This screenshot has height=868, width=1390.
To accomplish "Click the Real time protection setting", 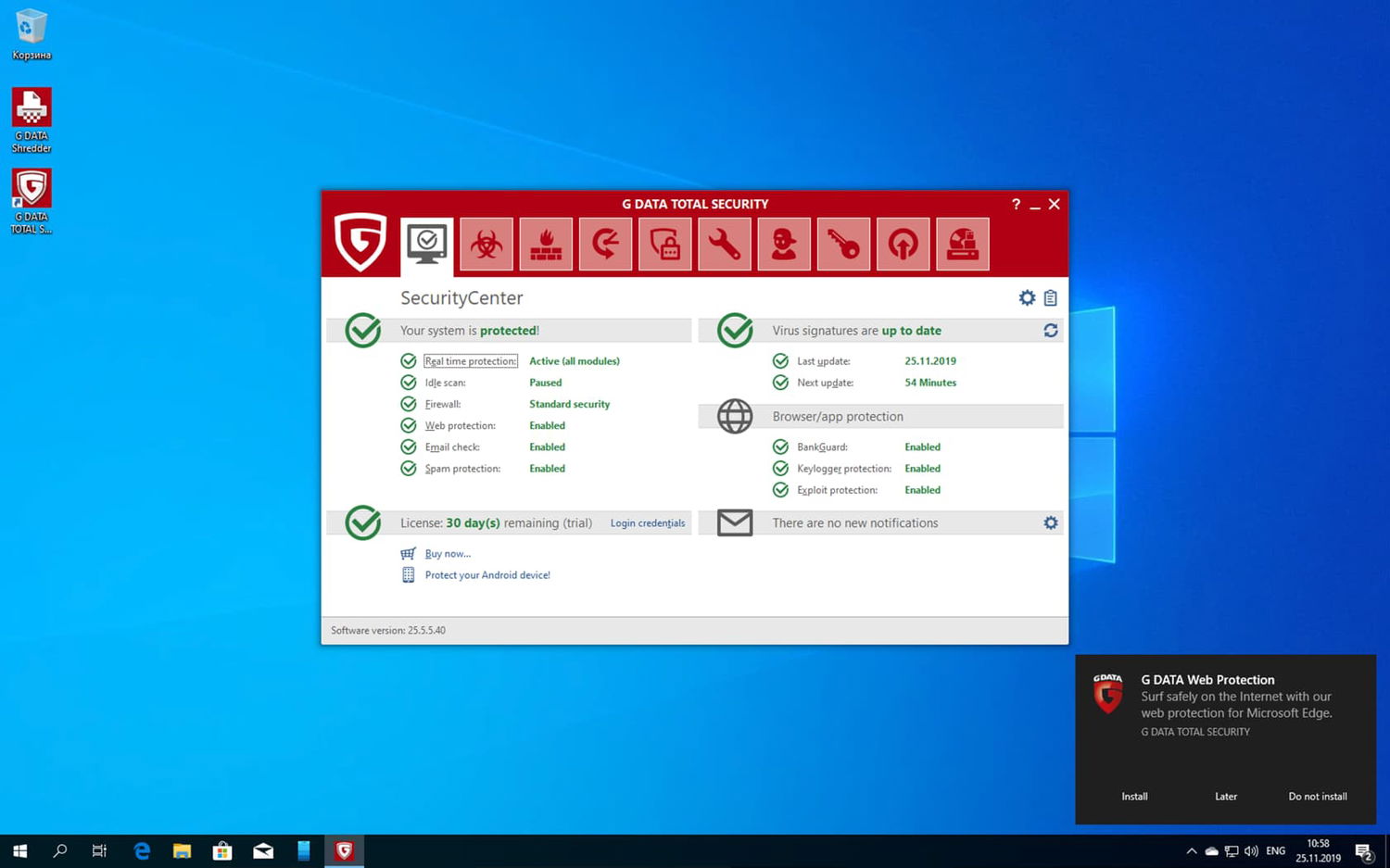I will (x=470, y=361).
